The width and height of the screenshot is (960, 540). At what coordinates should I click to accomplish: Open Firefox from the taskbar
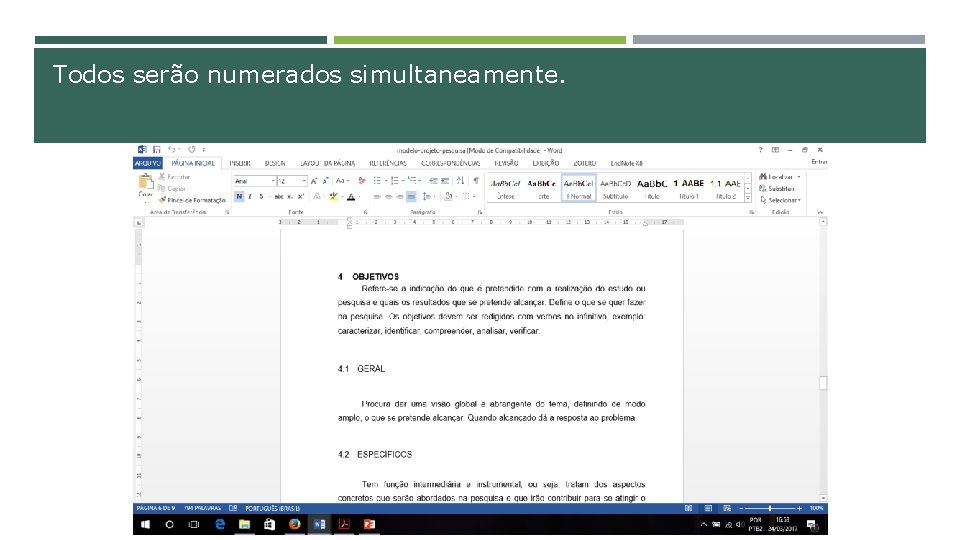(294, 524)
